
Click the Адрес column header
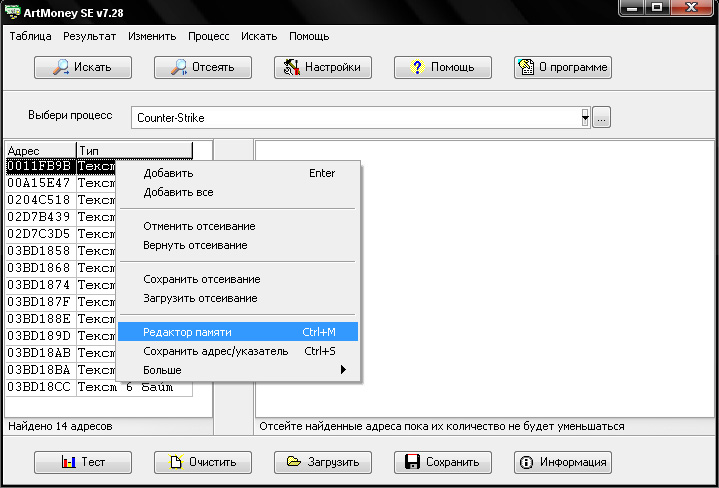(40, 150)
